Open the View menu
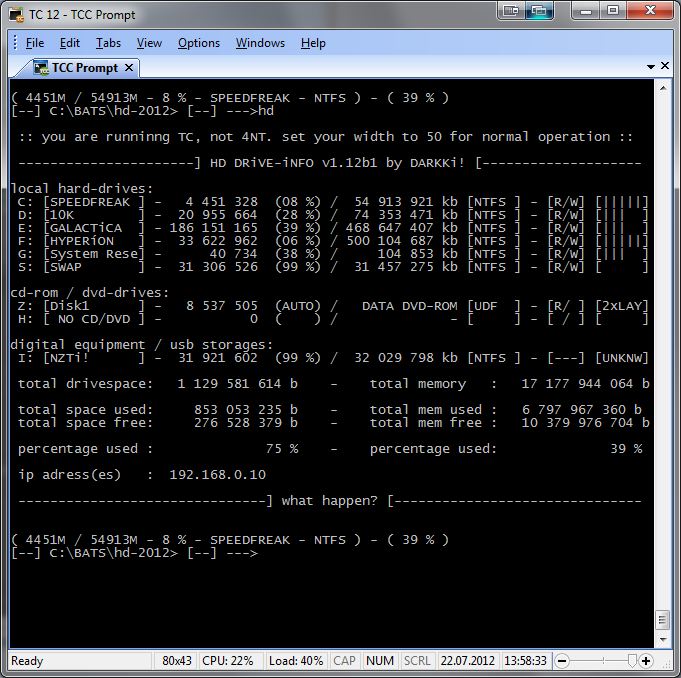 point(149,43)
